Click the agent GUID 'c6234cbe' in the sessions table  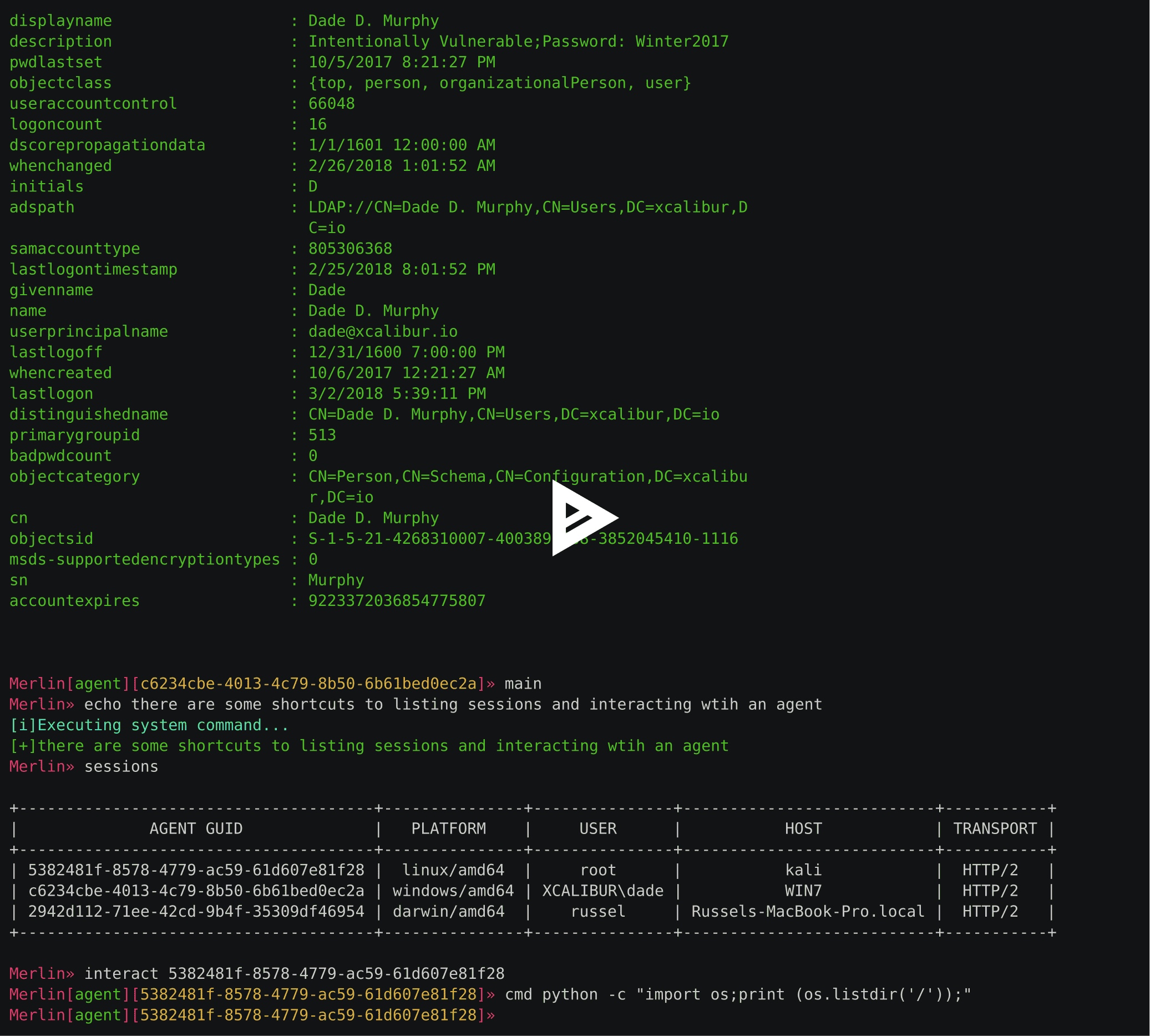point(196,891)
